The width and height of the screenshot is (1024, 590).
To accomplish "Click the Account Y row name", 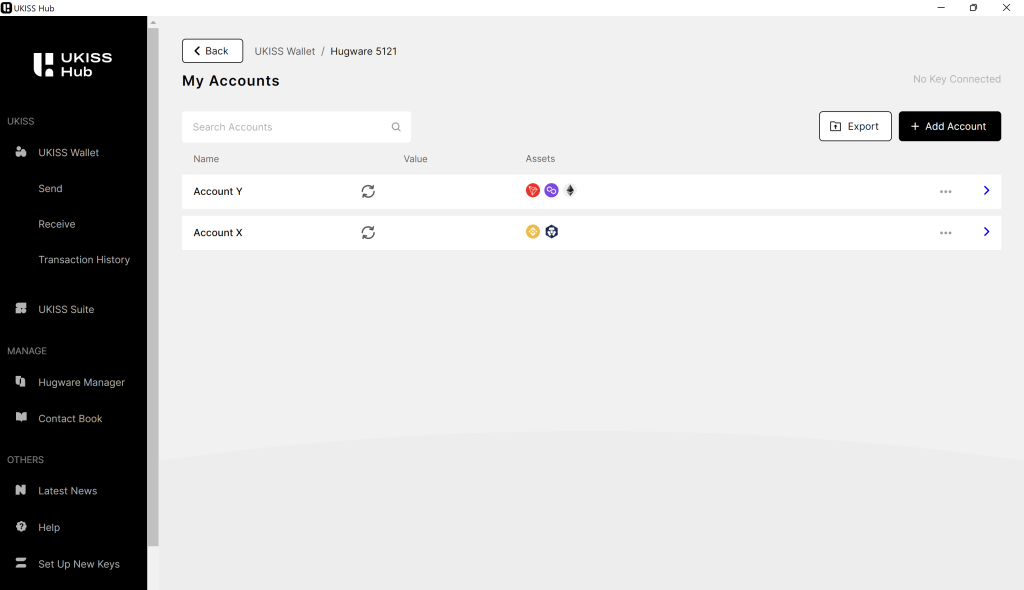I will [x=217, y=191].
